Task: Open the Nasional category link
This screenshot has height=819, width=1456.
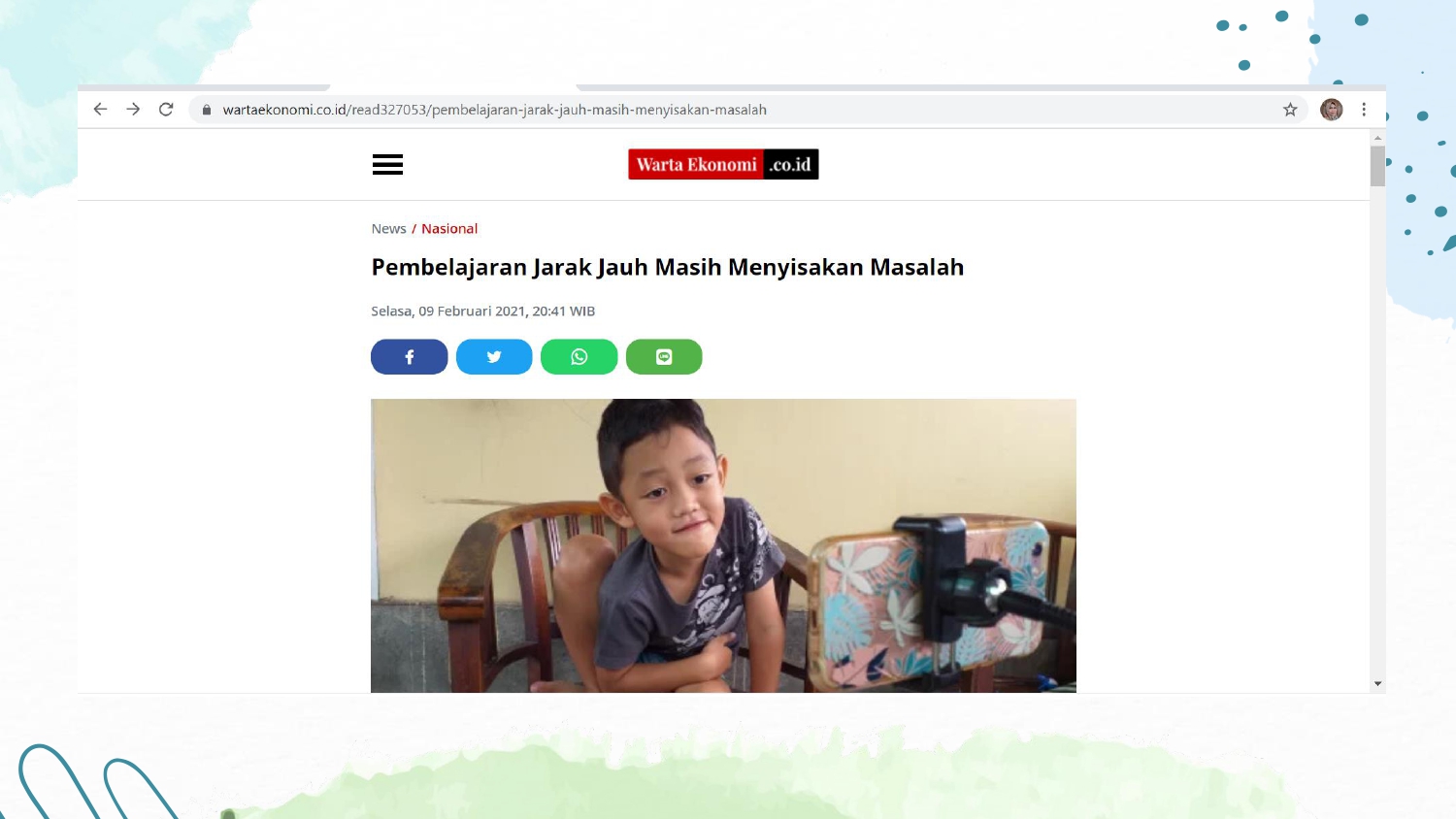Action: pyautogui.click(x=449, y=229)
